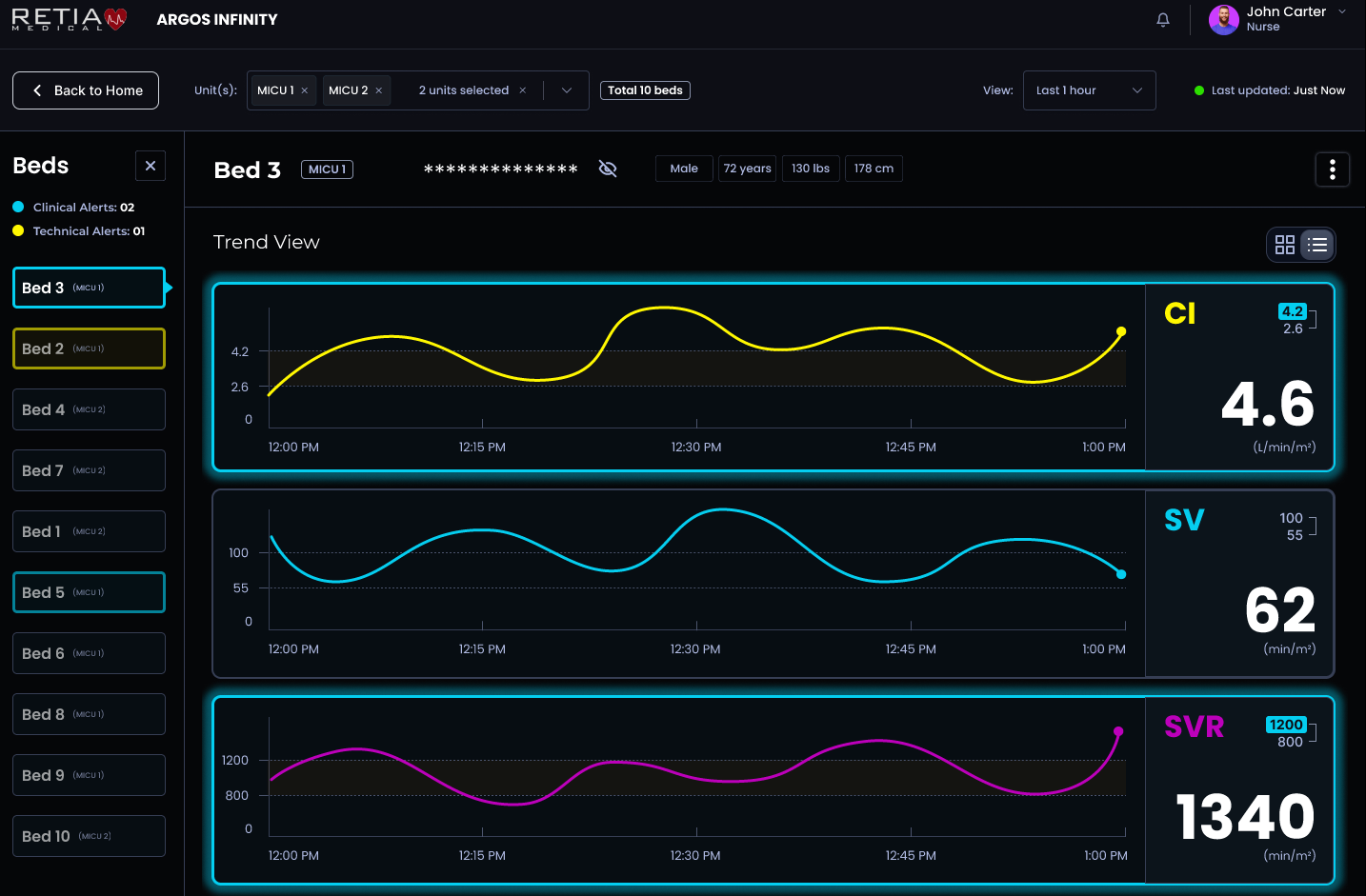
Task: Clear the 2 units selected filter
Action: click(522, 90)
